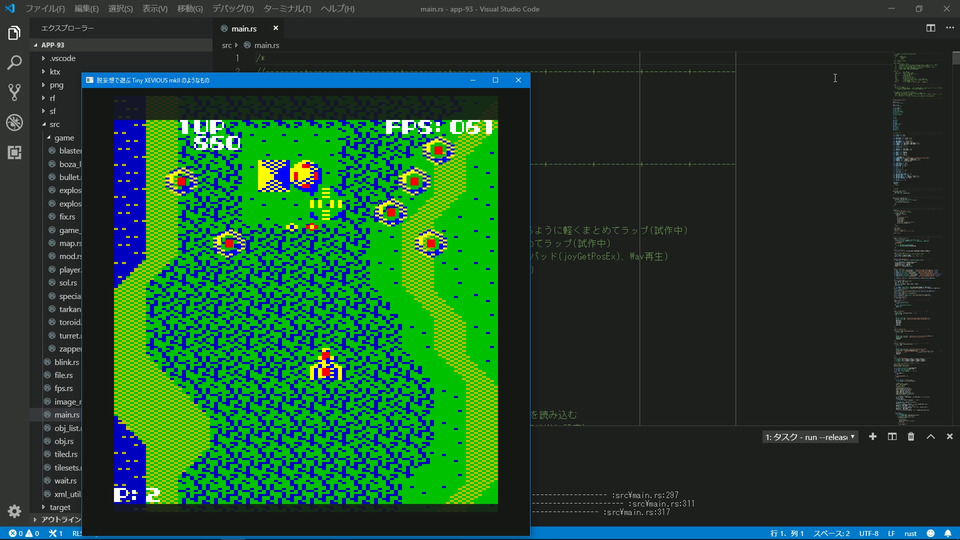
Task: Expand the ktx folder
Action: pyautogui.click(x=55, y=72)
